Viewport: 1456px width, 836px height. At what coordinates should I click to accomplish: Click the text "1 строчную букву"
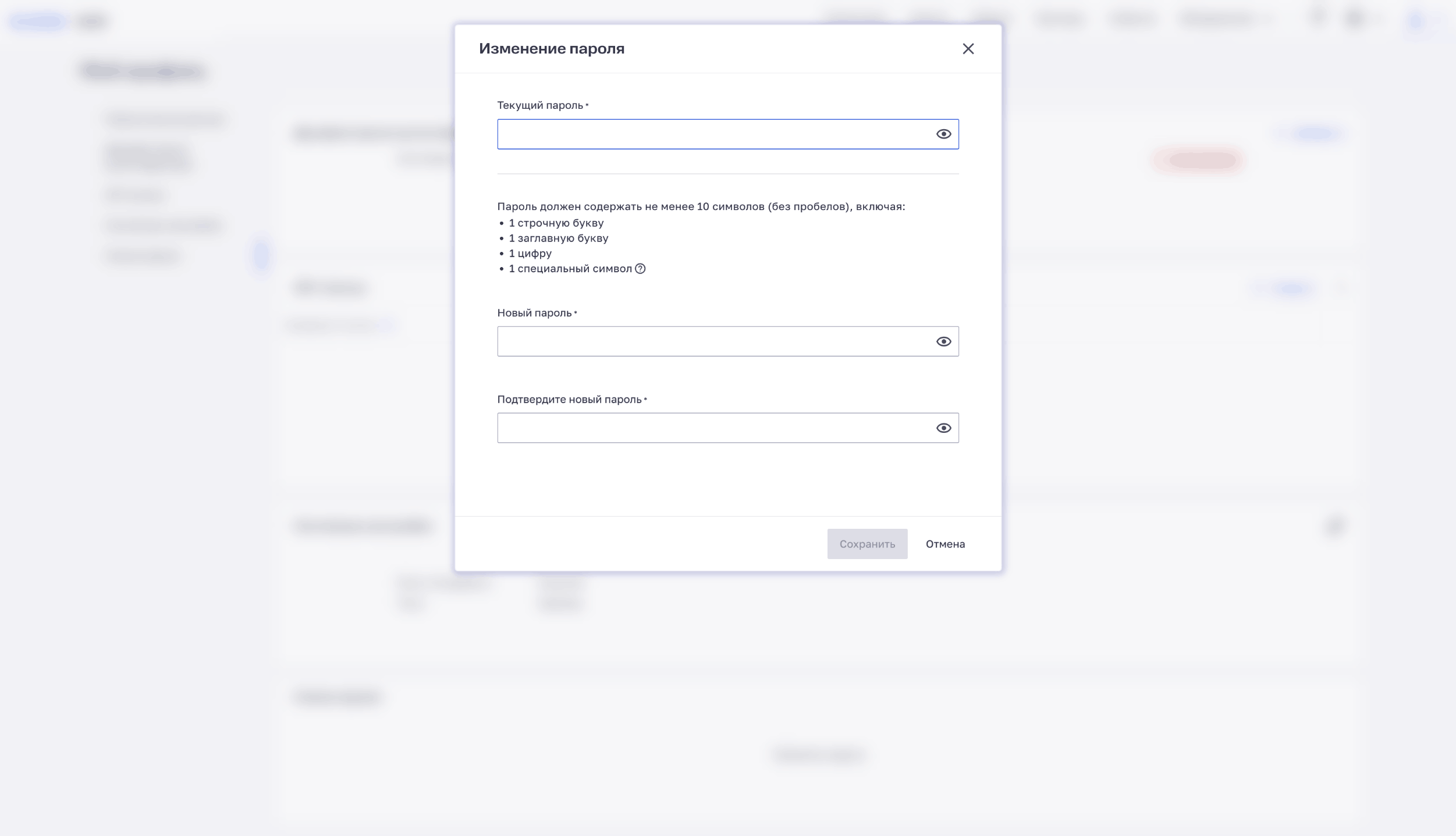pos(556,223)
